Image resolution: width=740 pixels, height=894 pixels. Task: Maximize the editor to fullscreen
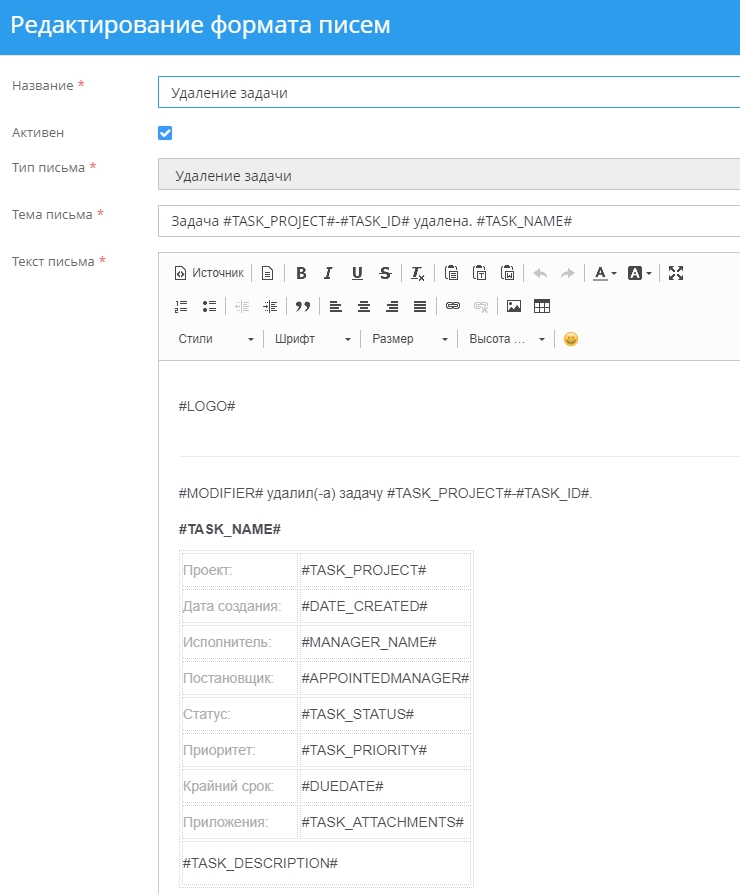coord(676,273)
